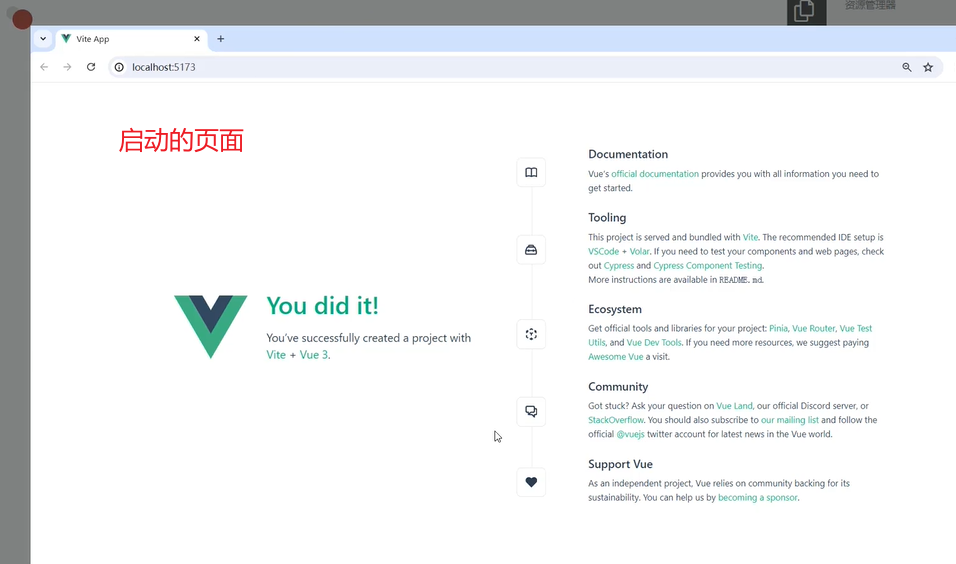Click the You did it! heading
The image size is (956, 564).
coord(323,305)
